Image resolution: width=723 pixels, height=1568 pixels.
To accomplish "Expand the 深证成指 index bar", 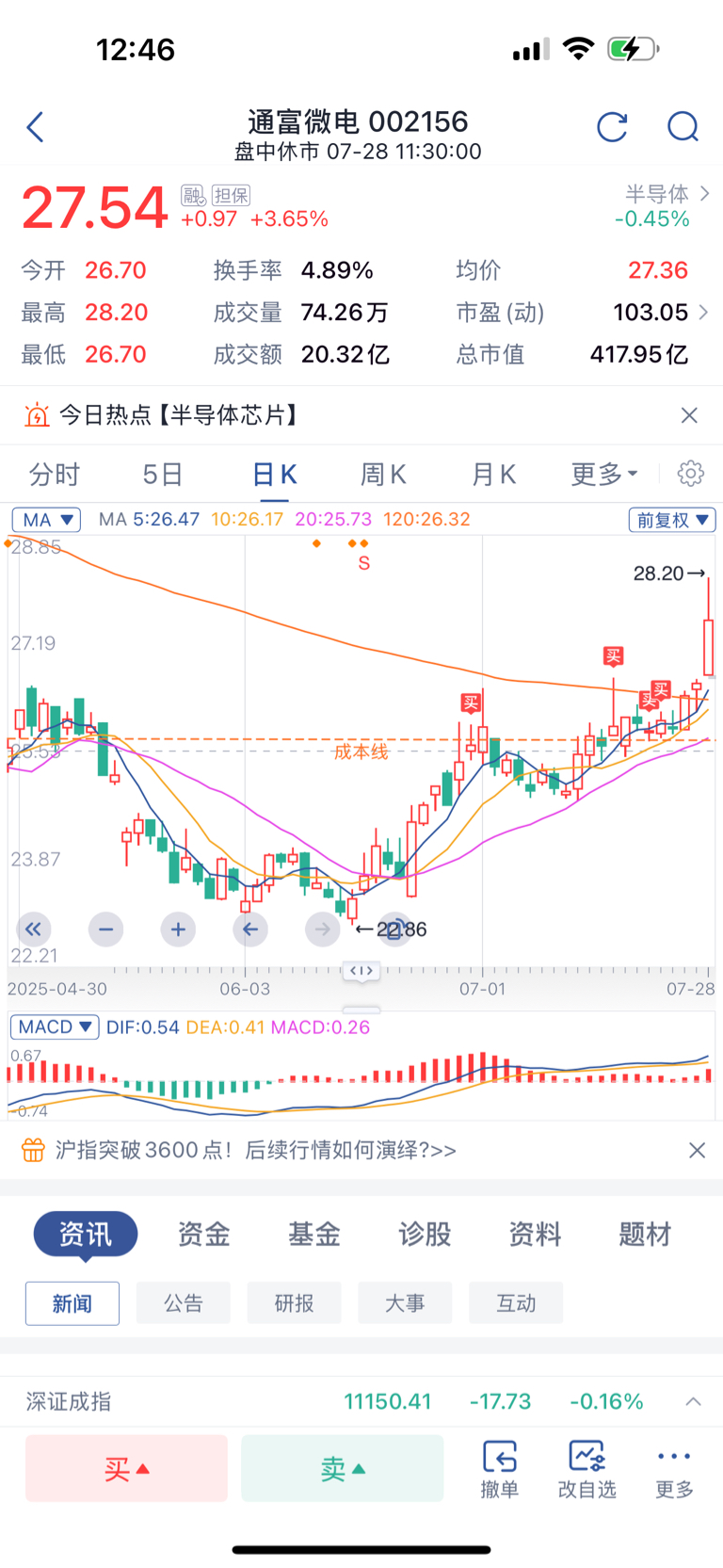I will 693,1401.
